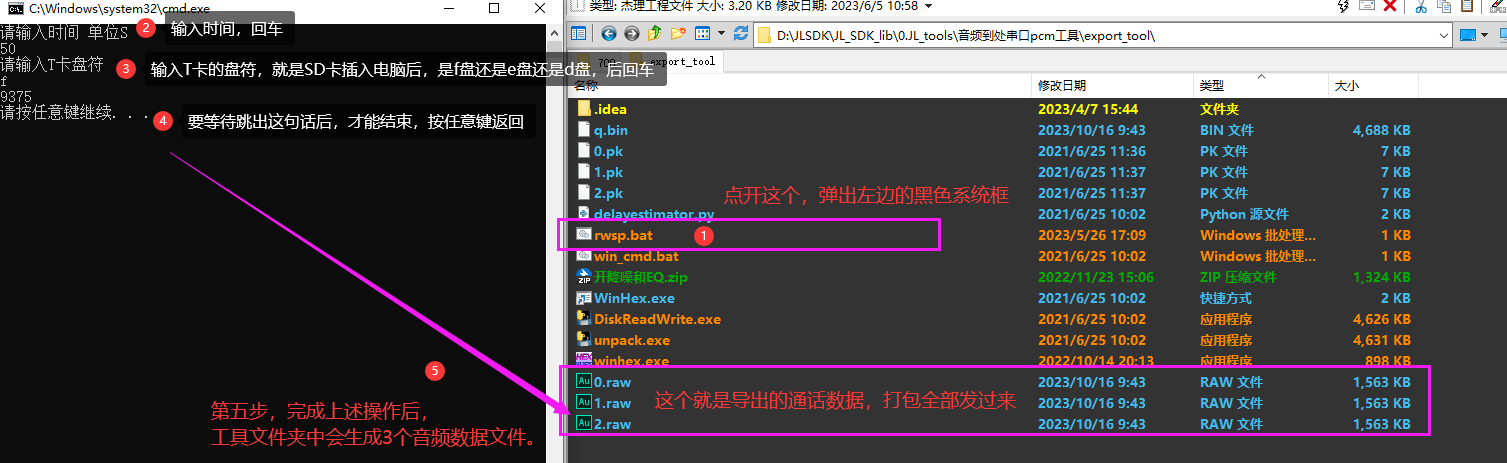Click the 文件夹 type cell
The image size is (1507, 463).
[1220, 109]
